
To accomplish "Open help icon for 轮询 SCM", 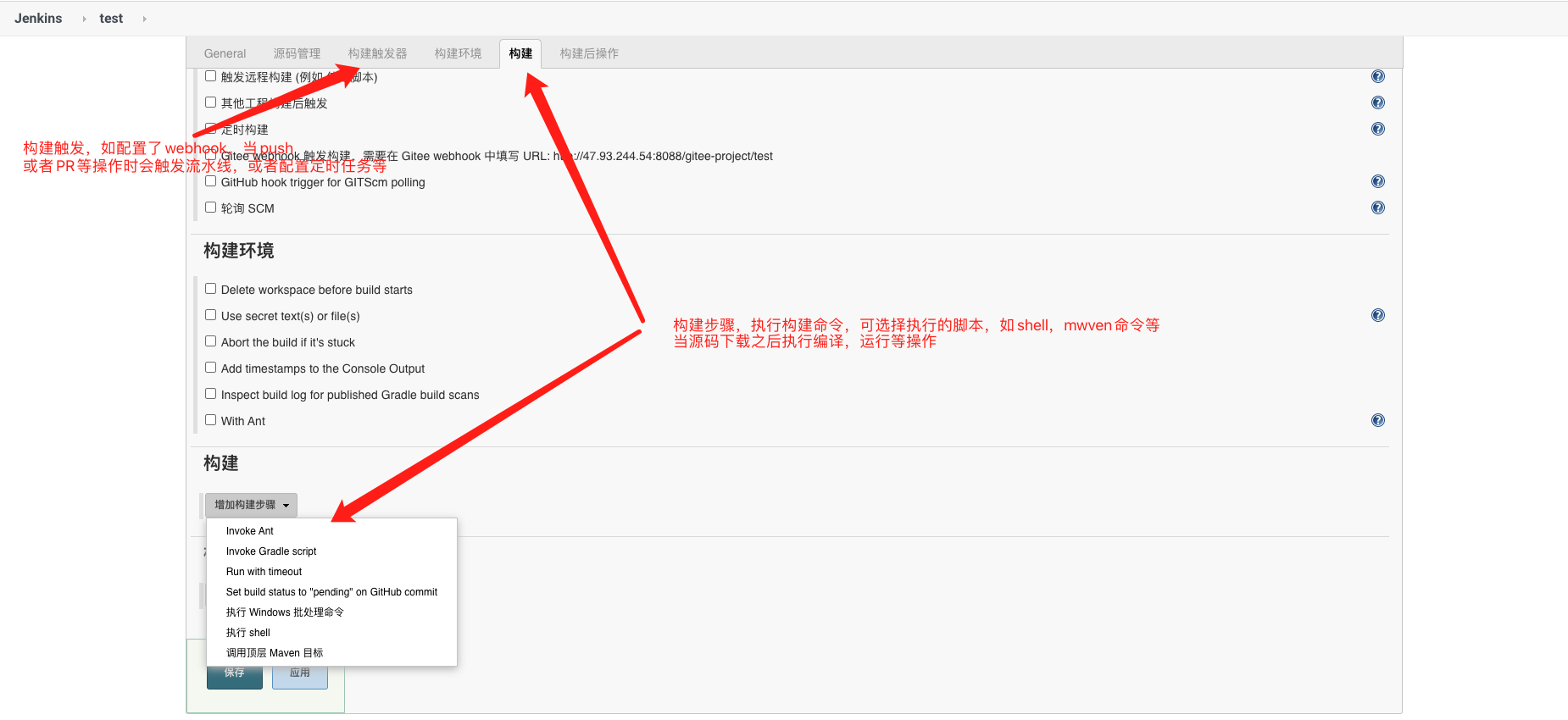I will 1377,208.
